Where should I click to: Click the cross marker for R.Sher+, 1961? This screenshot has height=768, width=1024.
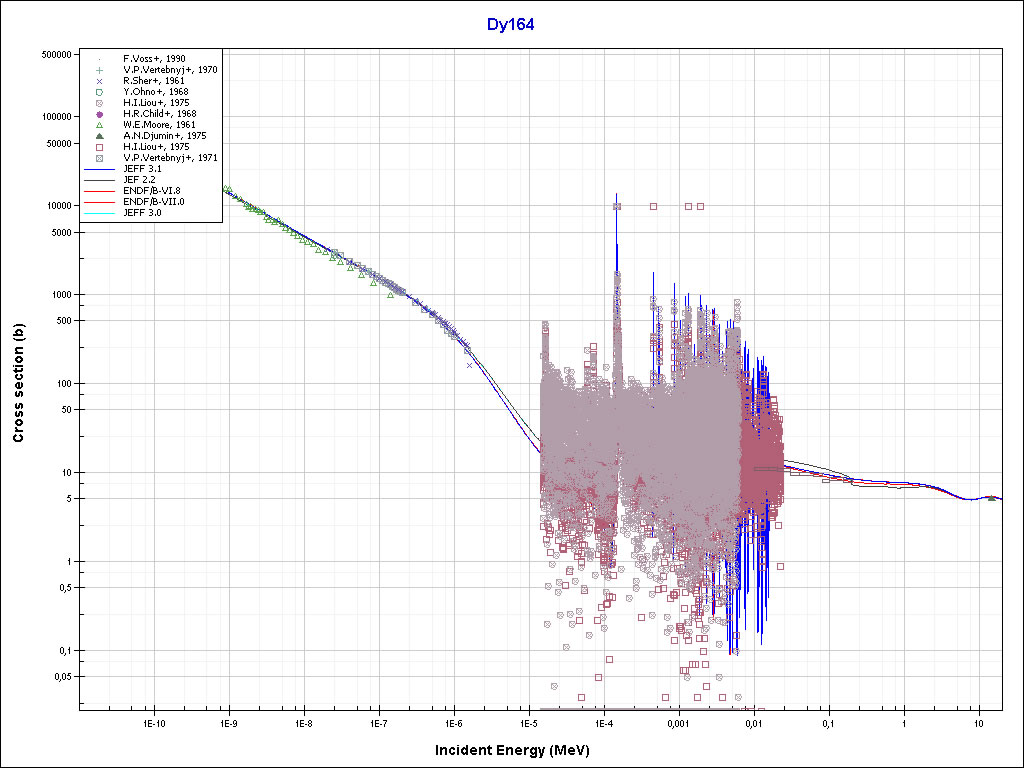pyautogui.click(x=100, y=81)
